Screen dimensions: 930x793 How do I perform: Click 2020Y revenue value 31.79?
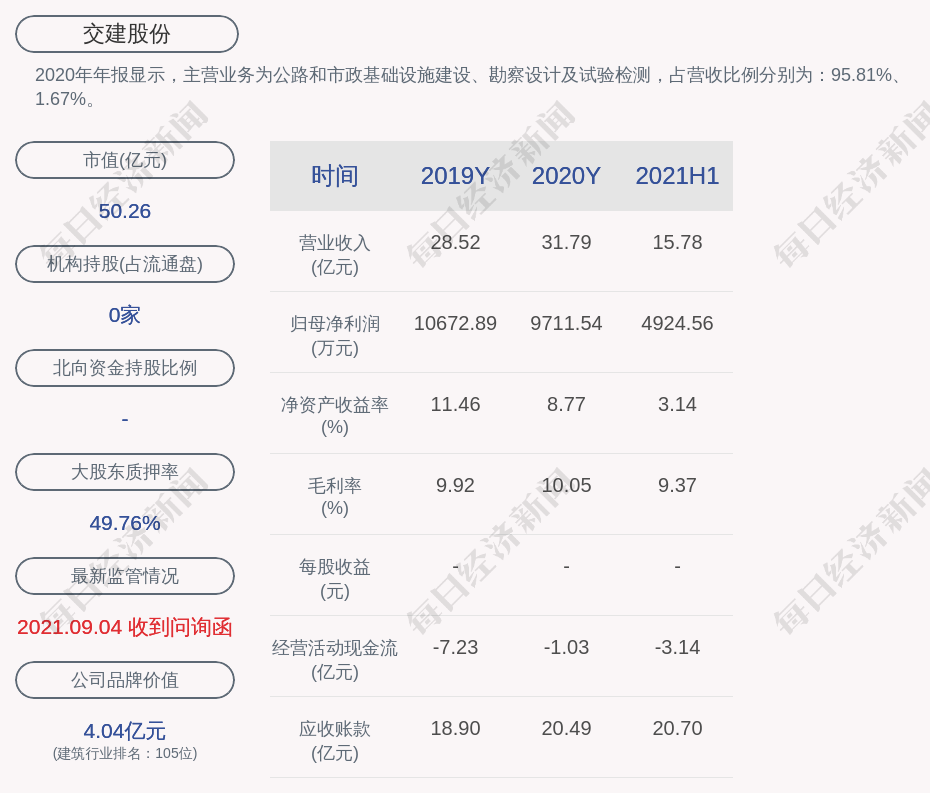(566, 242)
